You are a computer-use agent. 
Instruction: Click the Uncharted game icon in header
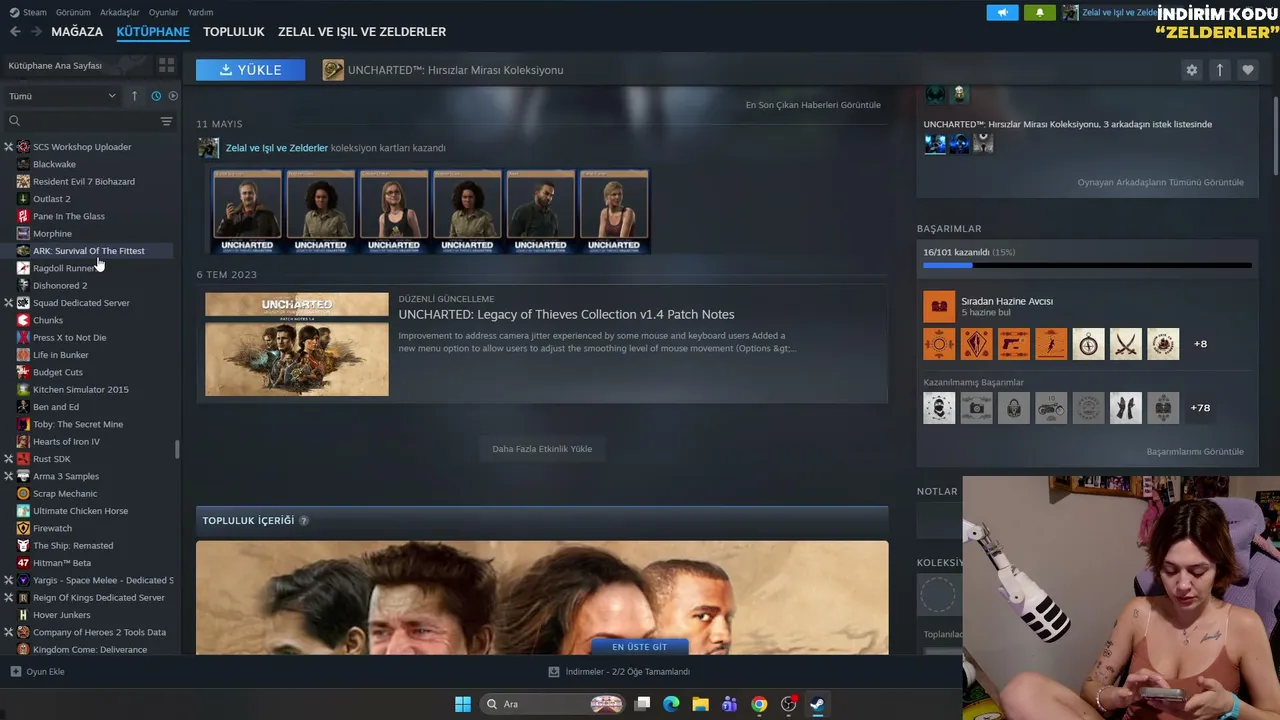click(333, 70)
